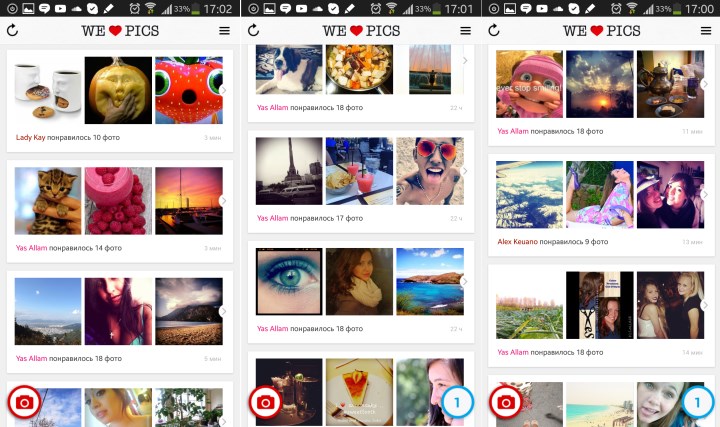Open the cheesecake slice photo

tap(359, 392)
